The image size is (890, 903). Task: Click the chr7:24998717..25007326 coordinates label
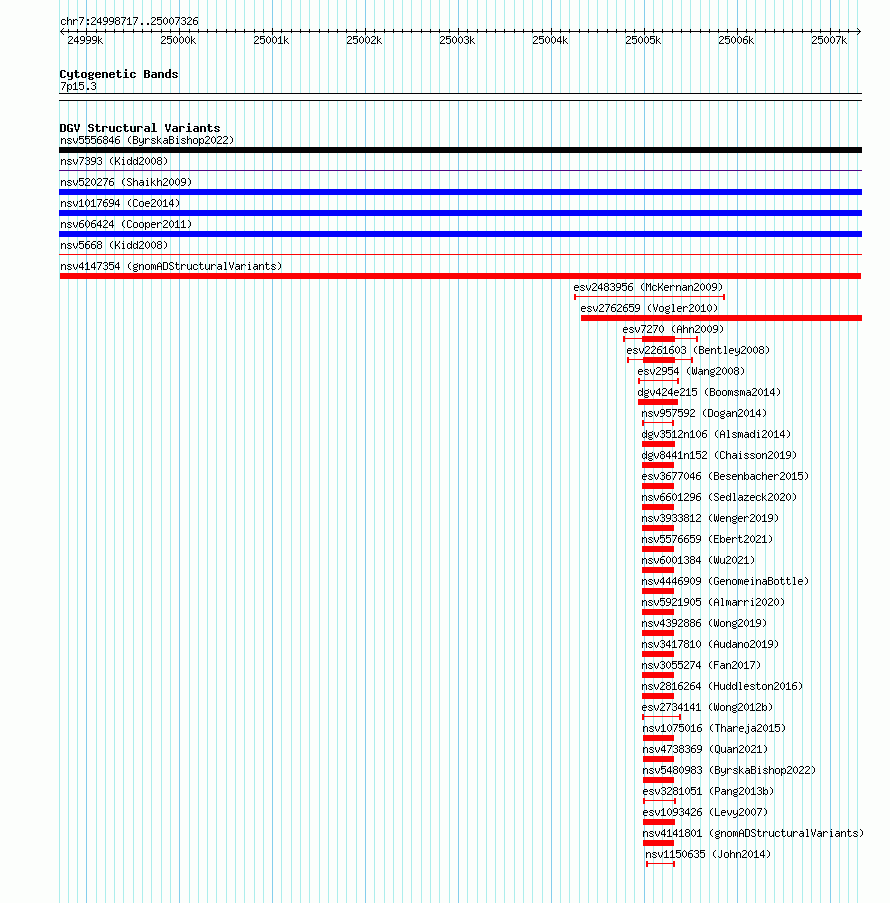130,21
